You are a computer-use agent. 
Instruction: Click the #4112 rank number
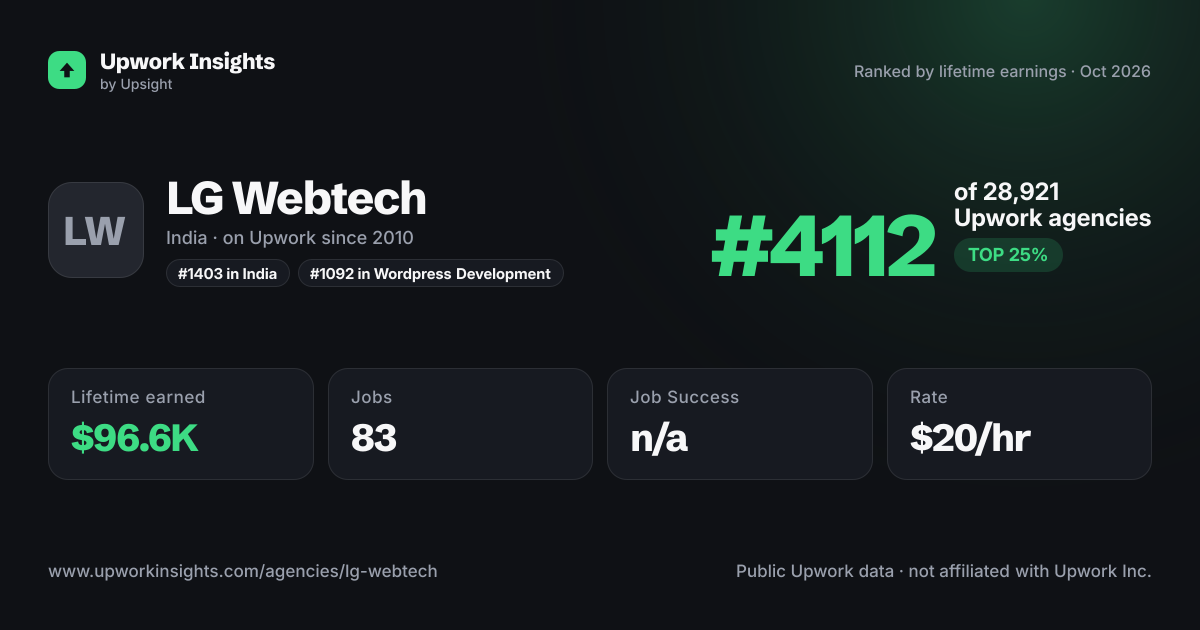(x=823, y=248)
